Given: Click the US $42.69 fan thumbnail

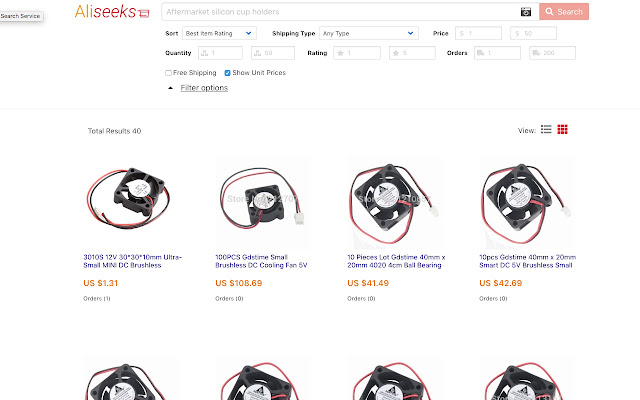Looking at the screenshot, I should (527, 201).
